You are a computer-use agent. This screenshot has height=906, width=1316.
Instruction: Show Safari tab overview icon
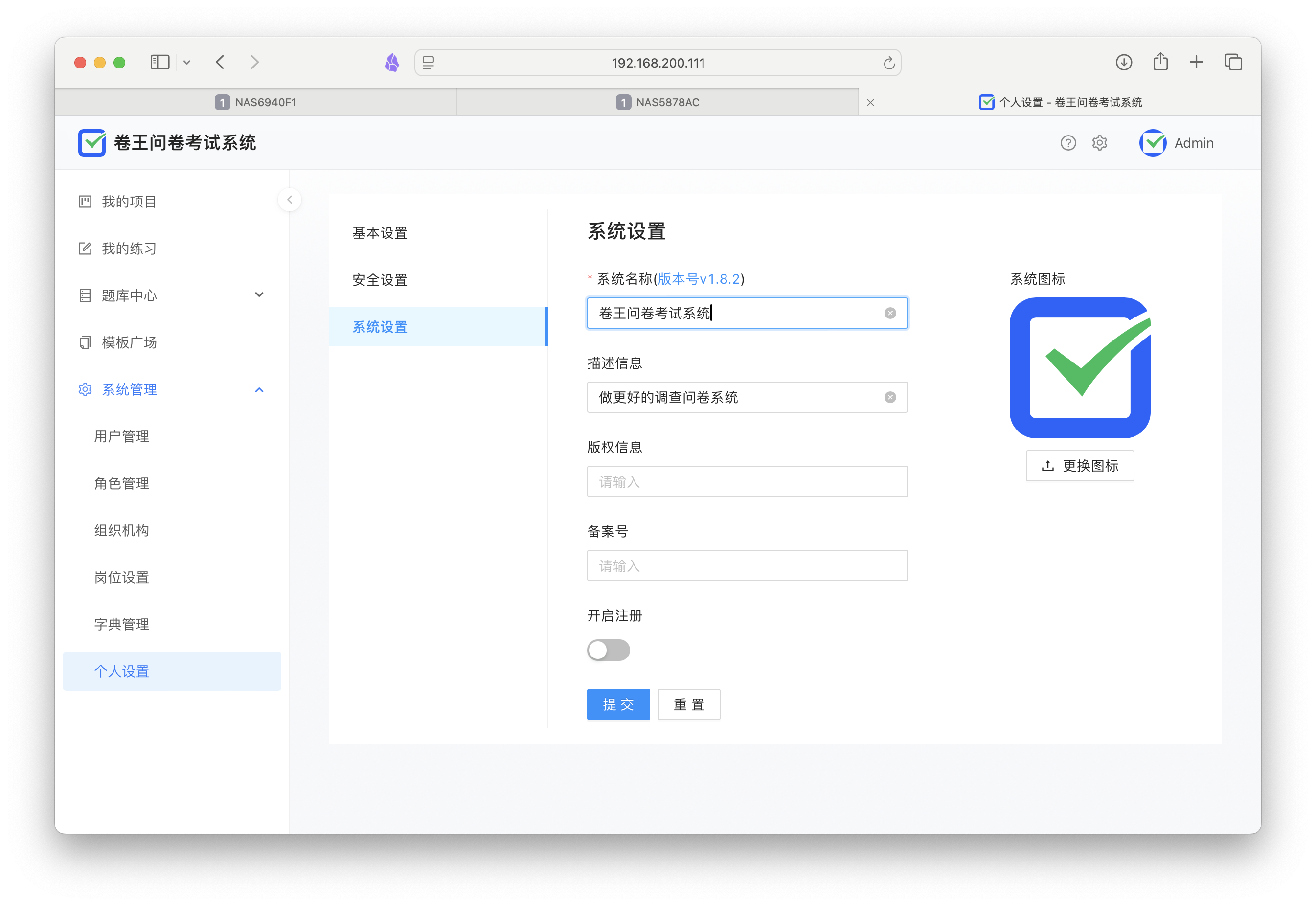tap(1233, 63)
